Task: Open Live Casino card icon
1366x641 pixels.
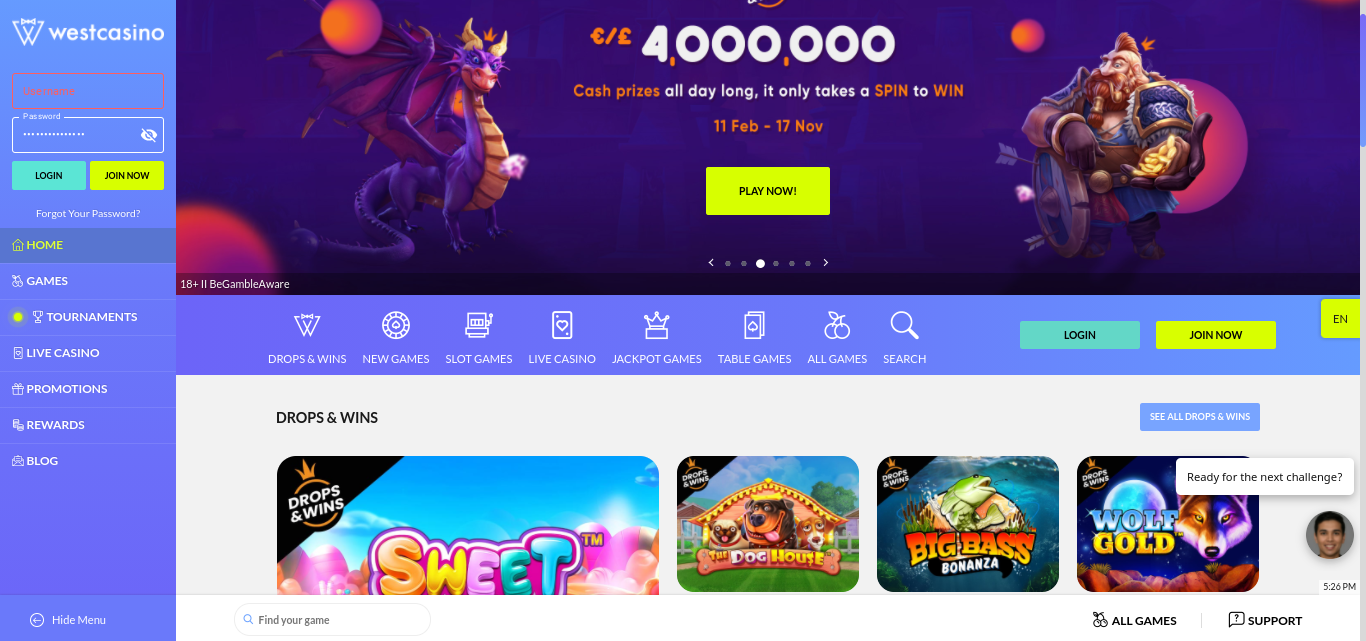Action: 562,326
